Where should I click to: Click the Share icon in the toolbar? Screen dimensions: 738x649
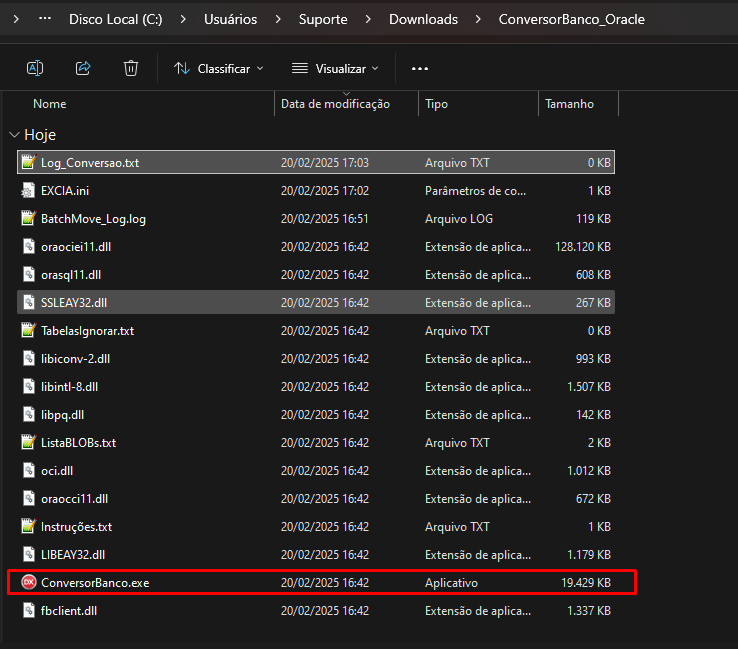tap(83, 68)
